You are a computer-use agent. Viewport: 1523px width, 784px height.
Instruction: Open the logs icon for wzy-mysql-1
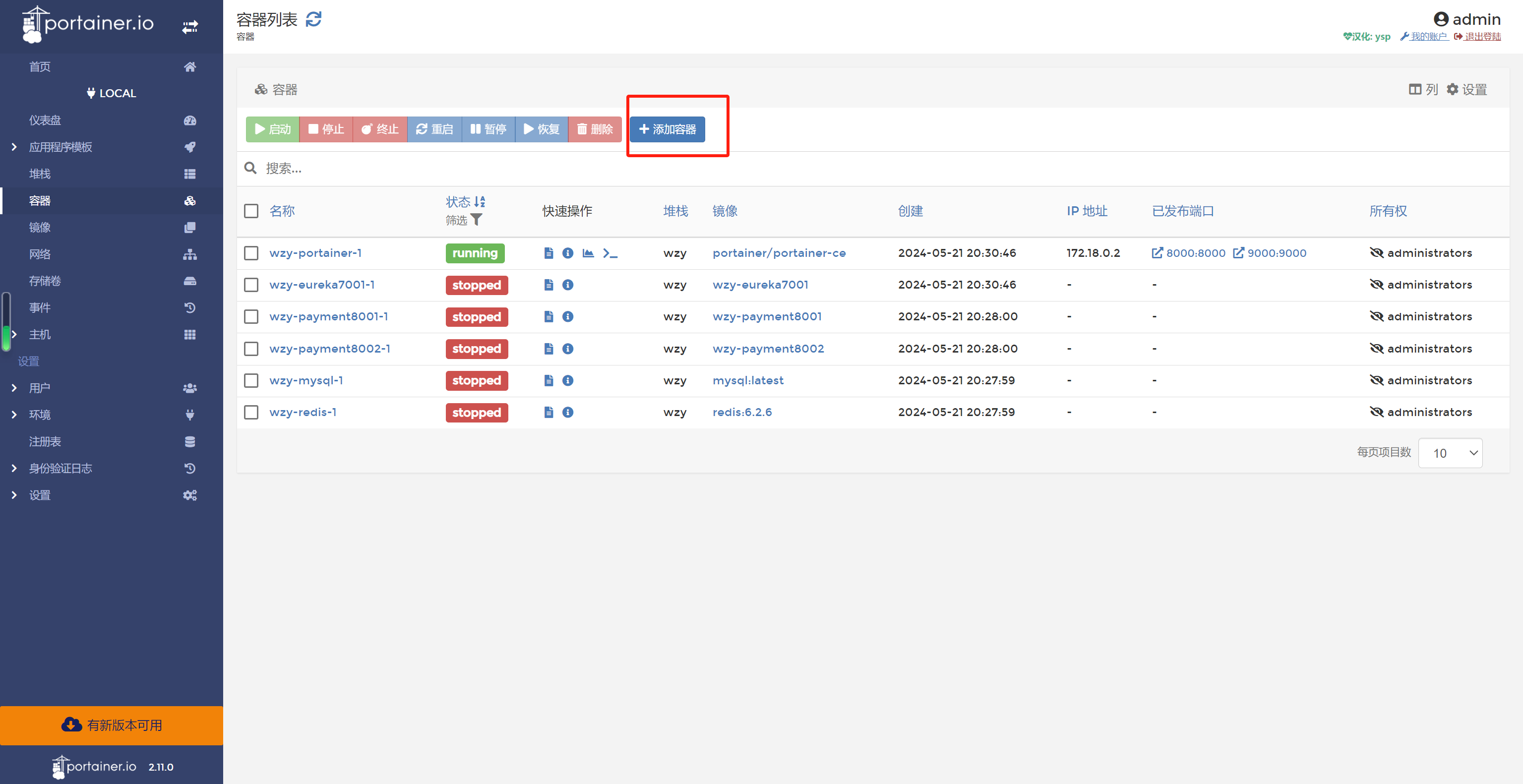click(548, 380)
